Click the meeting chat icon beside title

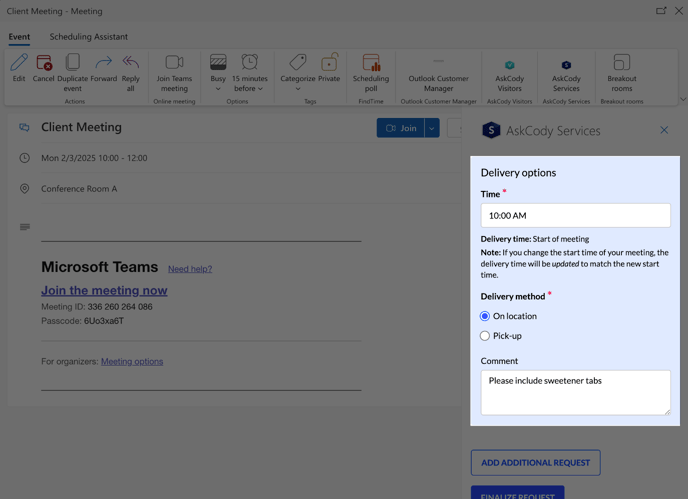(x=24, y=127)
